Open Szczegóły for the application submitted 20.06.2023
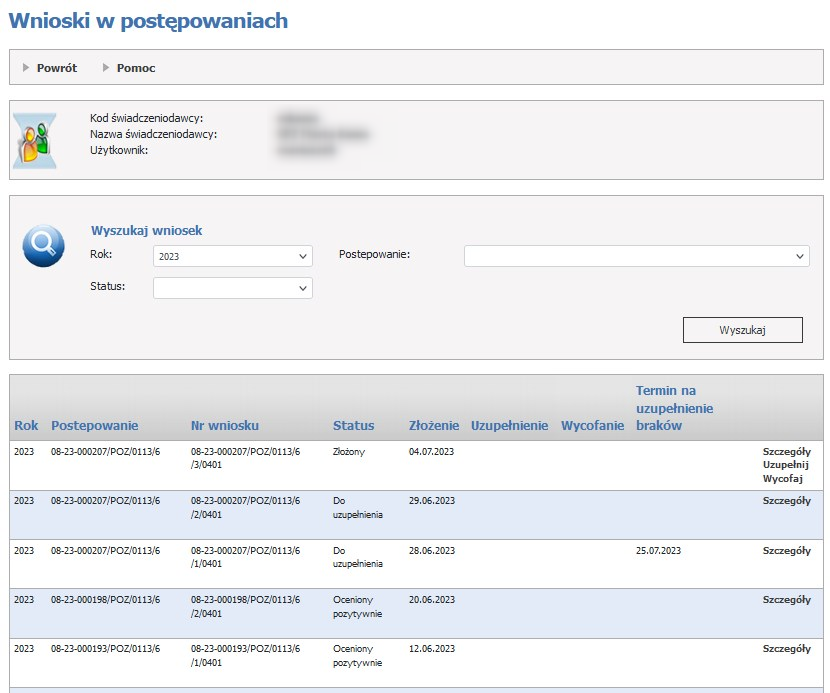Viewport: 830px width, 693px height. (x=786, y=600)
